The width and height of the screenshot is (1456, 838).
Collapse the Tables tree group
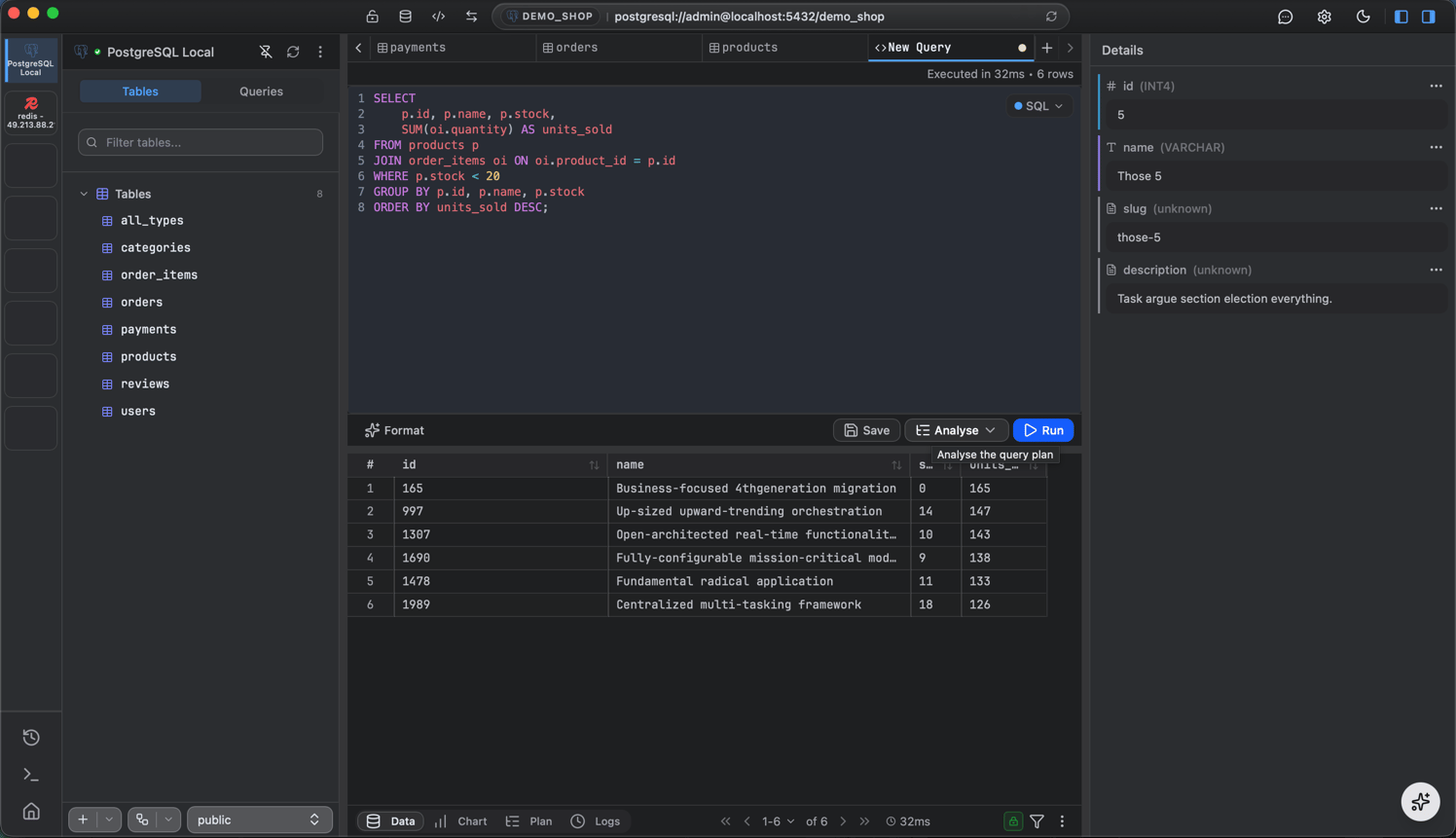[x=84, y=194]
